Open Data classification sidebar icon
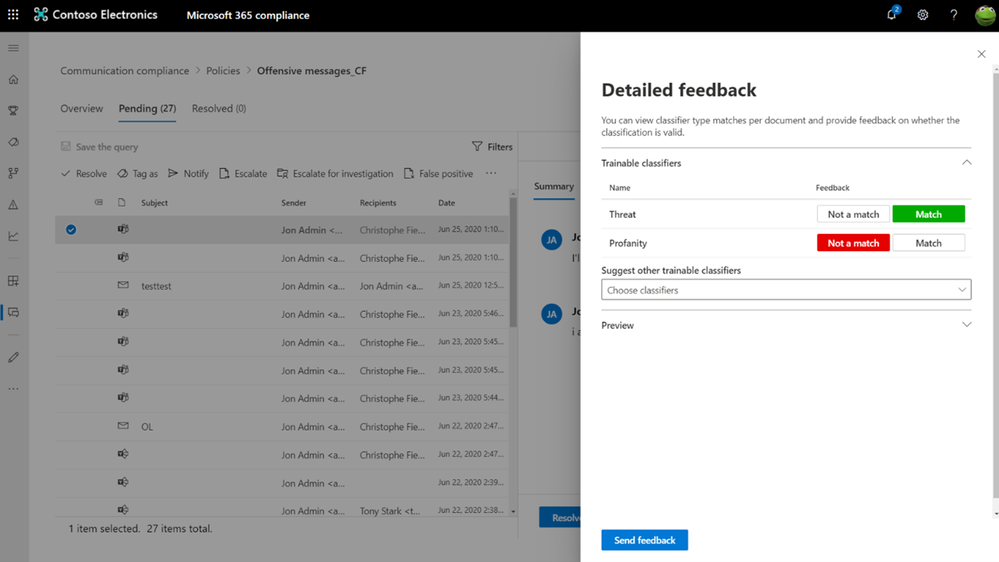This screenshot has width=999, height=562. pos(13,142)
